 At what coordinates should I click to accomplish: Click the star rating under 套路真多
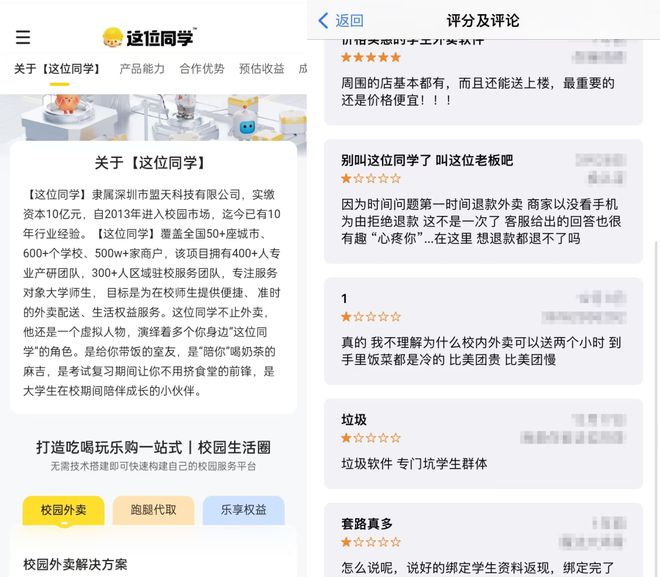[371, 542]
